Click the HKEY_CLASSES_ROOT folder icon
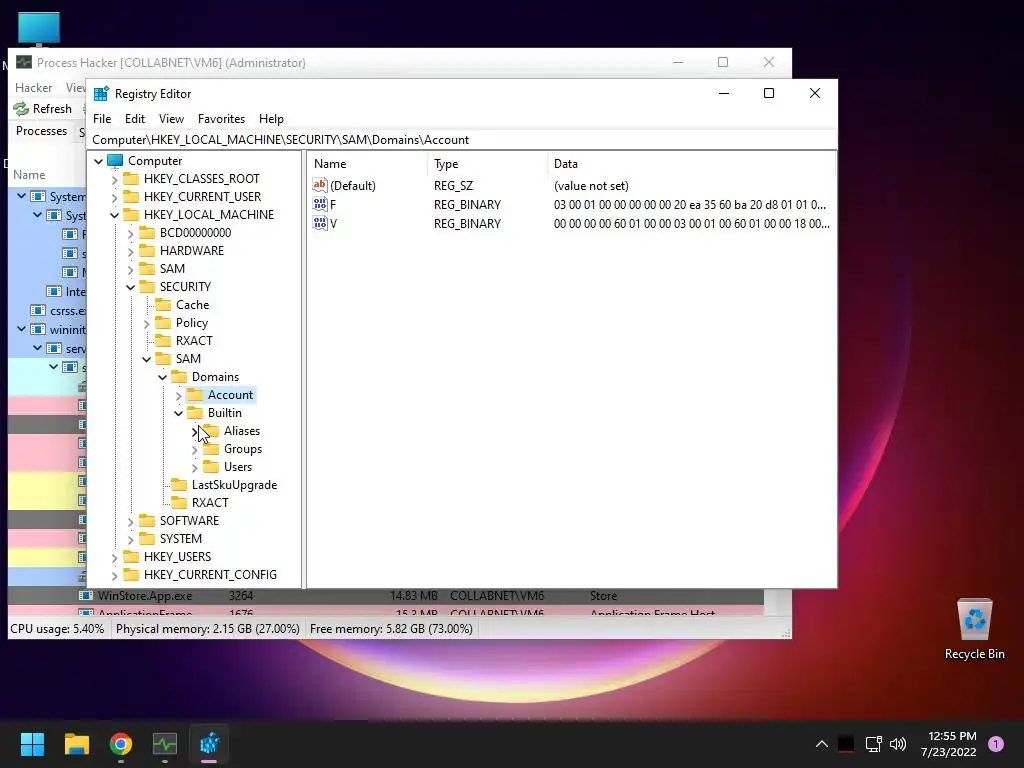 point(131,179)
